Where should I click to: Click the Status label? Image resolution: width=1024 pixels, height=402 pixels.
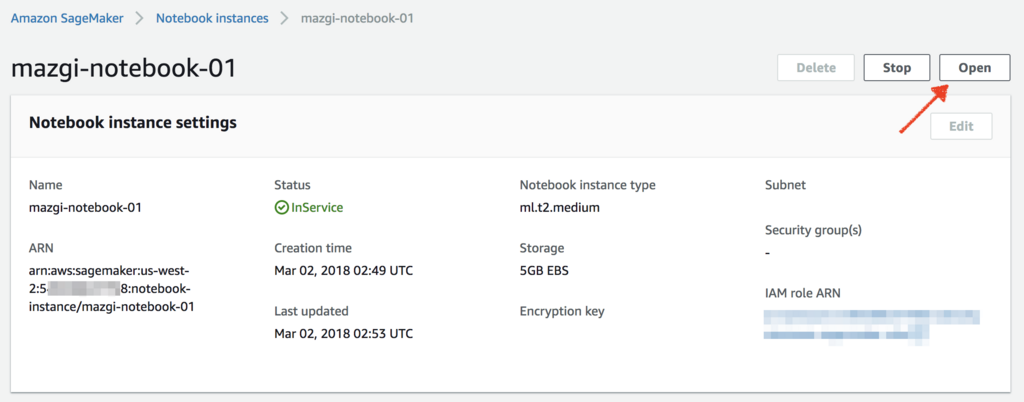292,185
